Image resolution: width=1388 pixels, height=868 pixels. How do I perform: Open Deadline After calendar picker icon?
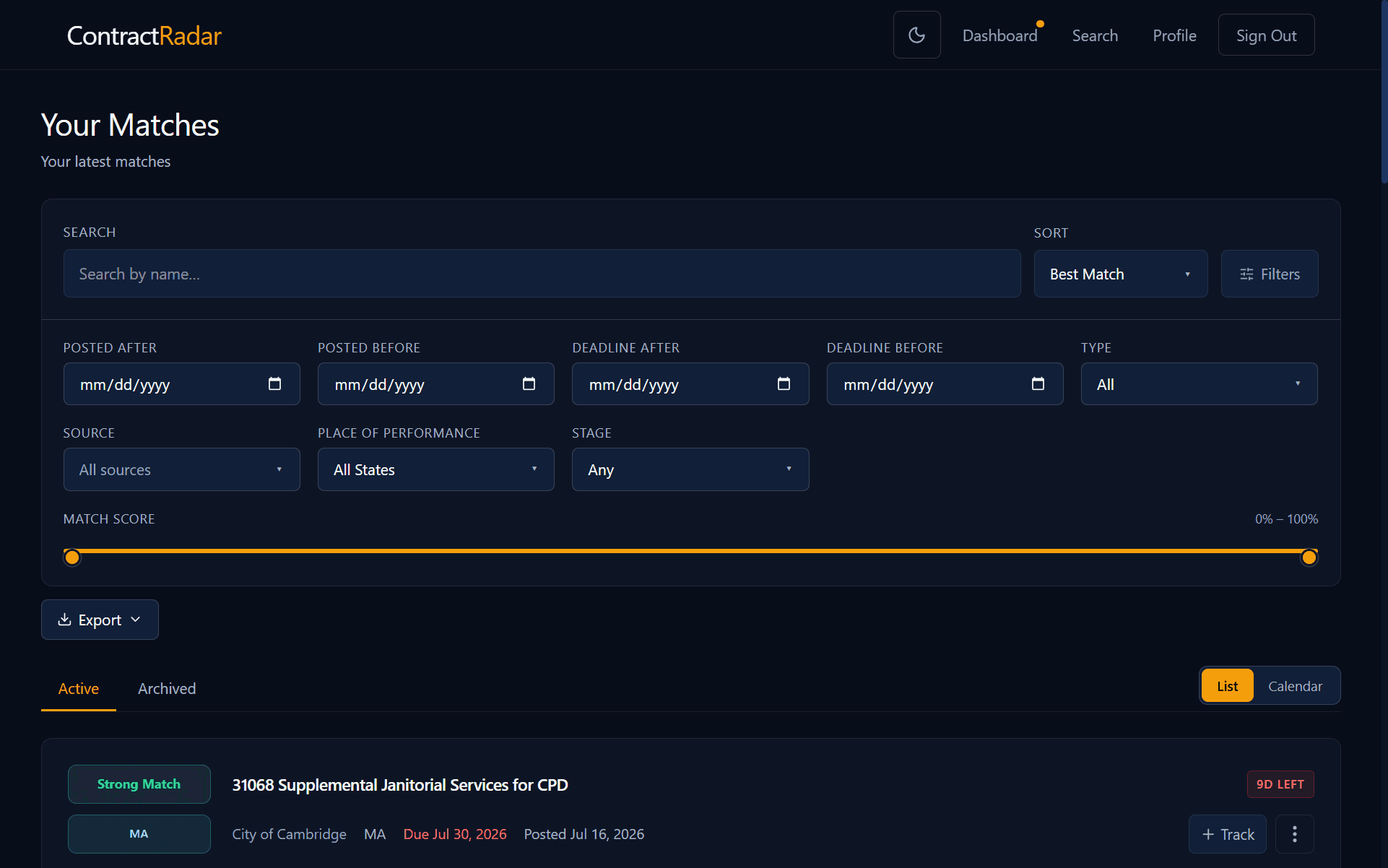784,383
